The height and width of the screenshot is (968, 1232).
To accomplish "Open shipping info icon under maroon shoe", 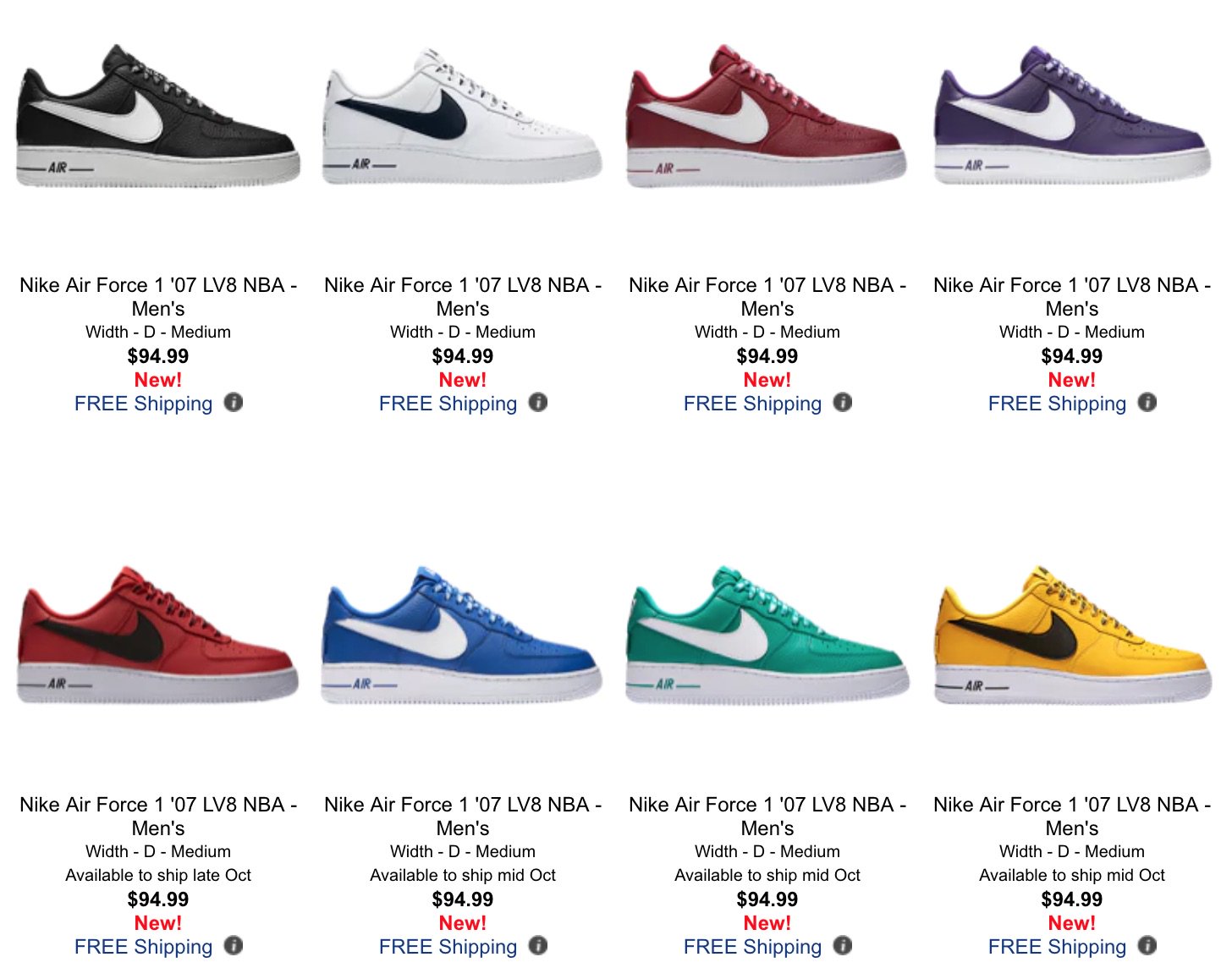I will (x=843, y=403).
